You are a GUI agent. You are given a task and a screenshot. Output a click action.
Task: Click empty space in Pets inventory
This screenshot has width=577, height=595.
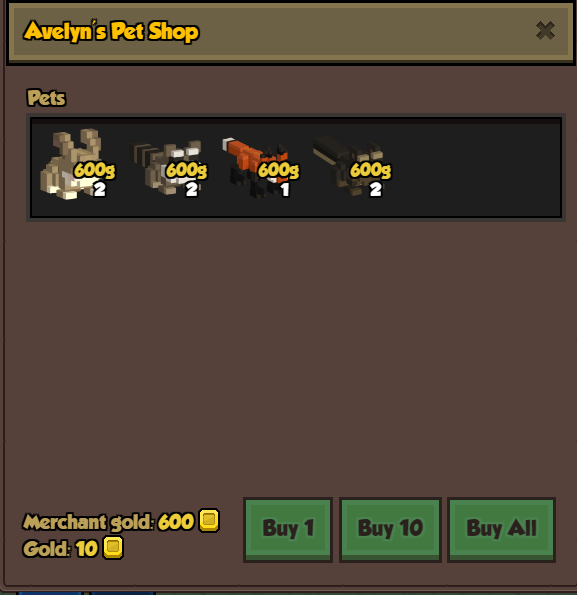(474, 167)
